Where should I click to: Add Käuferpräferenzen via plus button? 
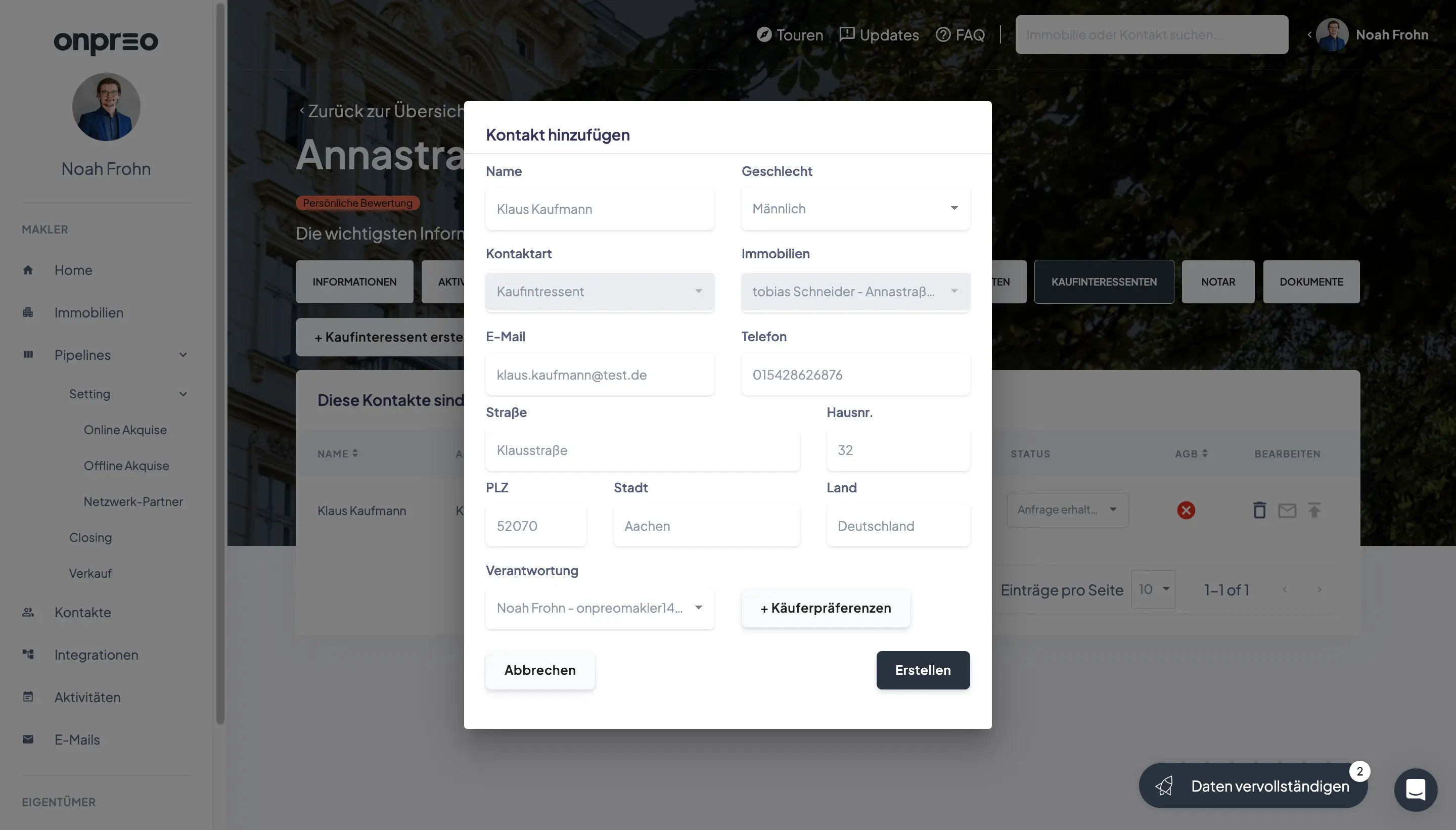pyautogui.click(x=825, y=608)
